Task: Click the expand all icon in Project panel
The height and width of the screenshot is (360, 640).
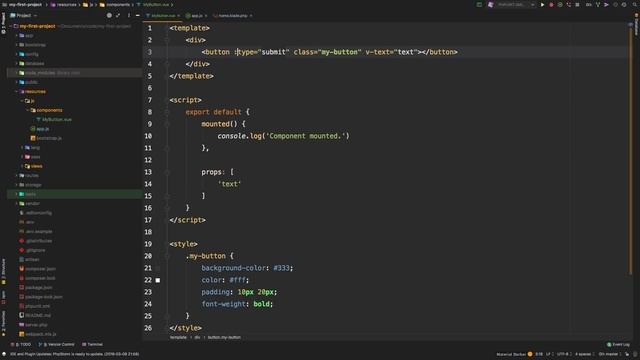Action: point(118,16)
